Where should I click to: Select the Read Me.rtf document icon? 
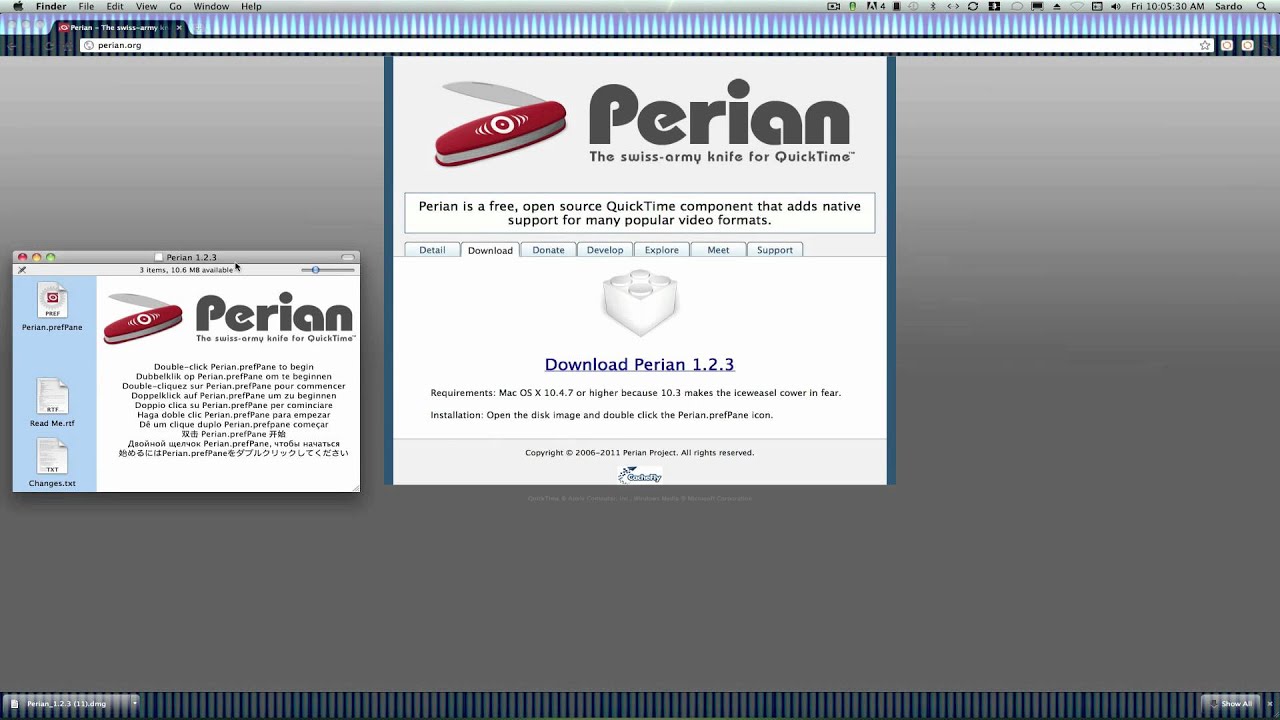point(52,396)
